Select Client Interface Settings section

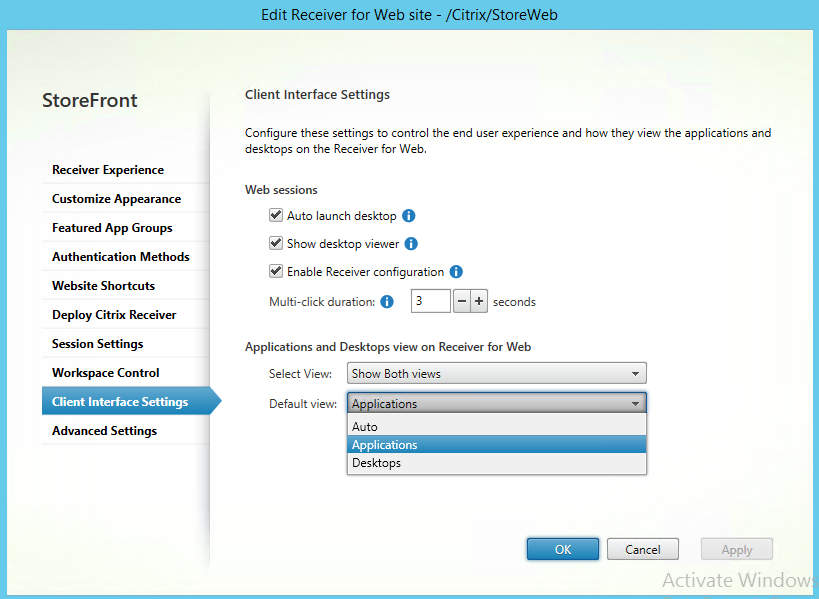(131, 402)
